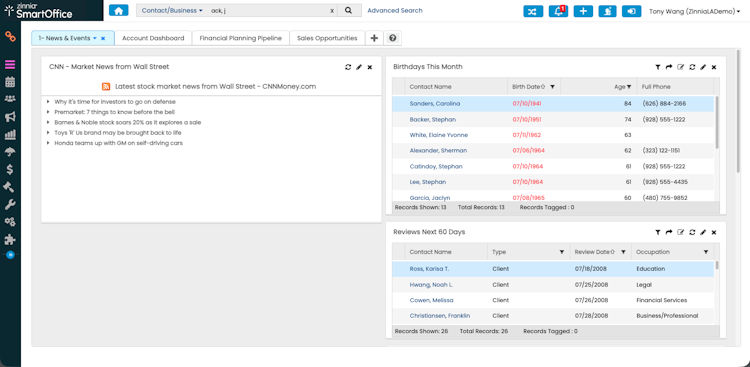
Task: Open filter icon in Birthdays This Month panel
Action: tap(658, 67)
